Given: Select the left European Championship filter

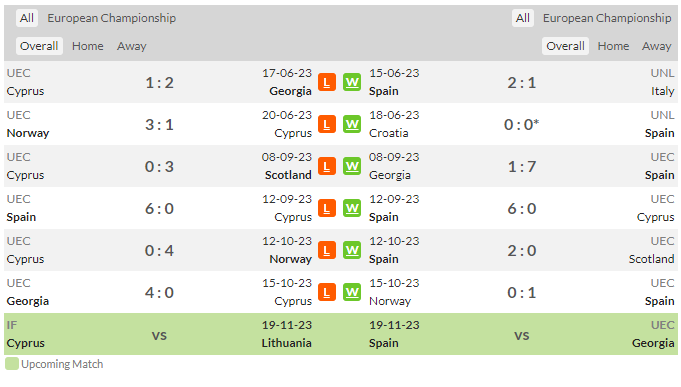Looking at the screenshot, I should click(x=112, y=18).
